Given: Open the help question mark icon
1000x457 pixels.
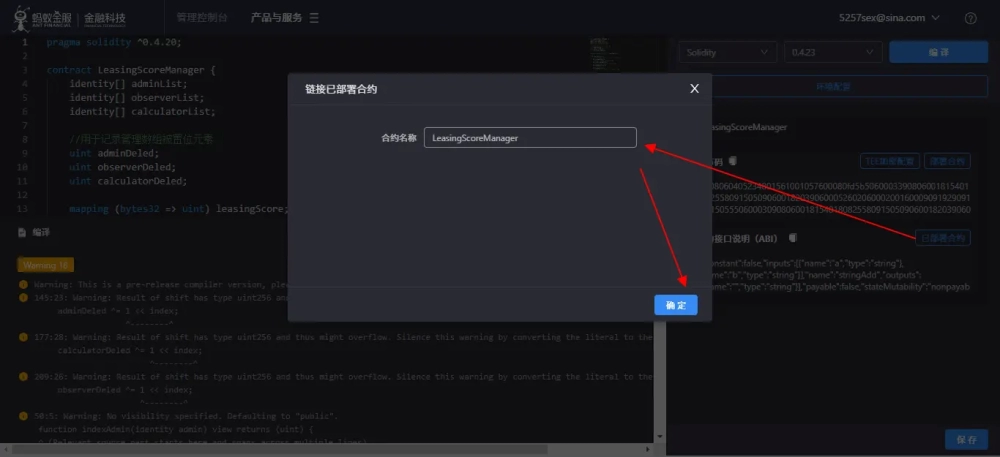Looking at the screenshot, I should point(970,18).
